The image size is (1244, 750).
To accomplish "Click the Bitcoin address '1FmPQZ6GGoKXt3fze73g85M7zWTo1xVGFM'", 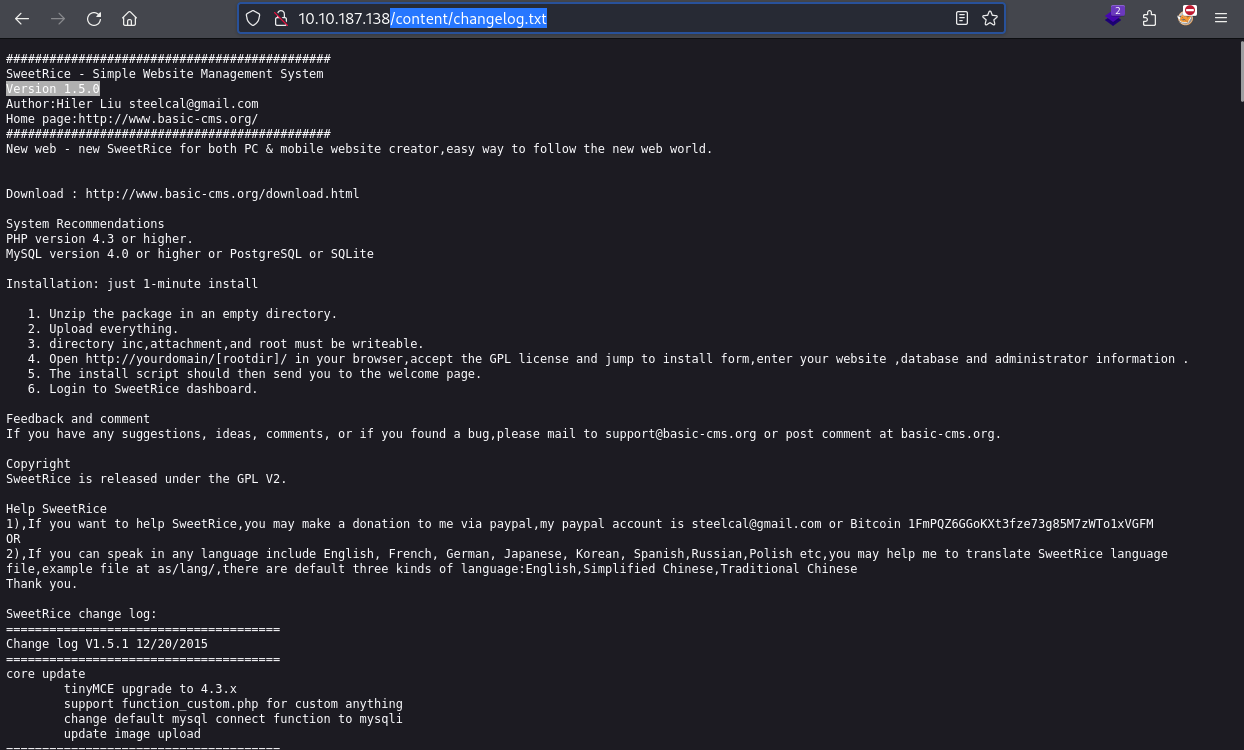I will [x=1030, y=524].
